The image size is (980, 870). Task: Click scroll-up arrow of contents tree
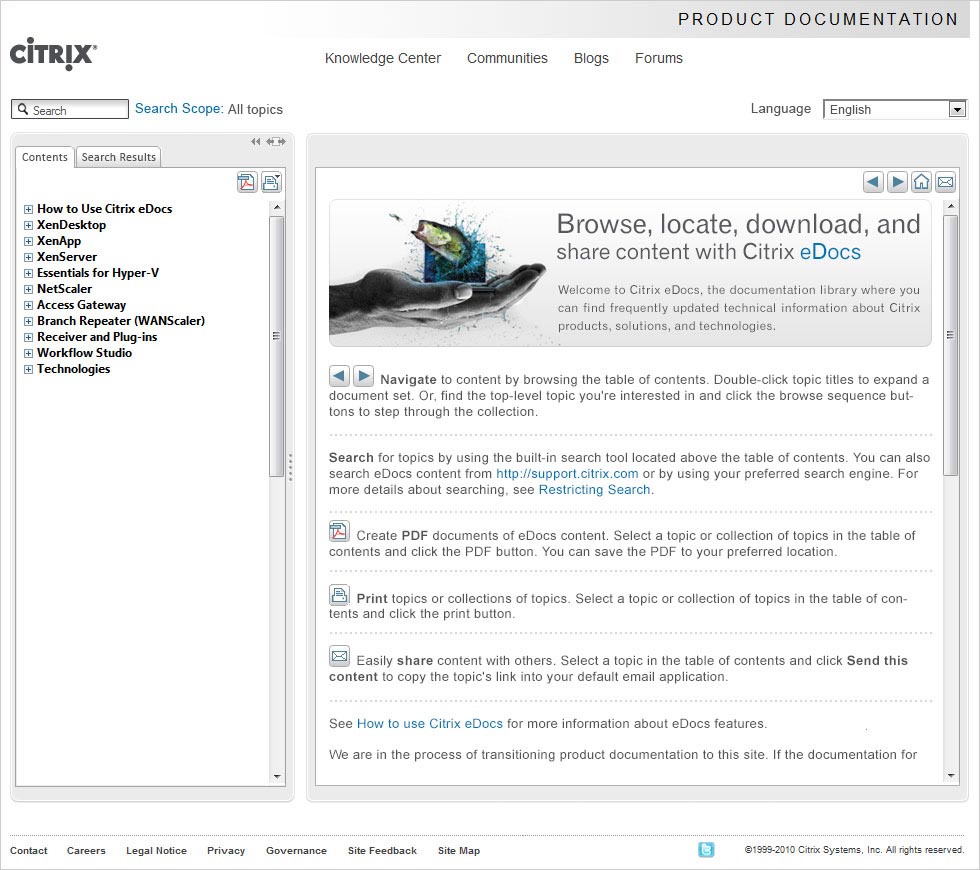(277, 207)
